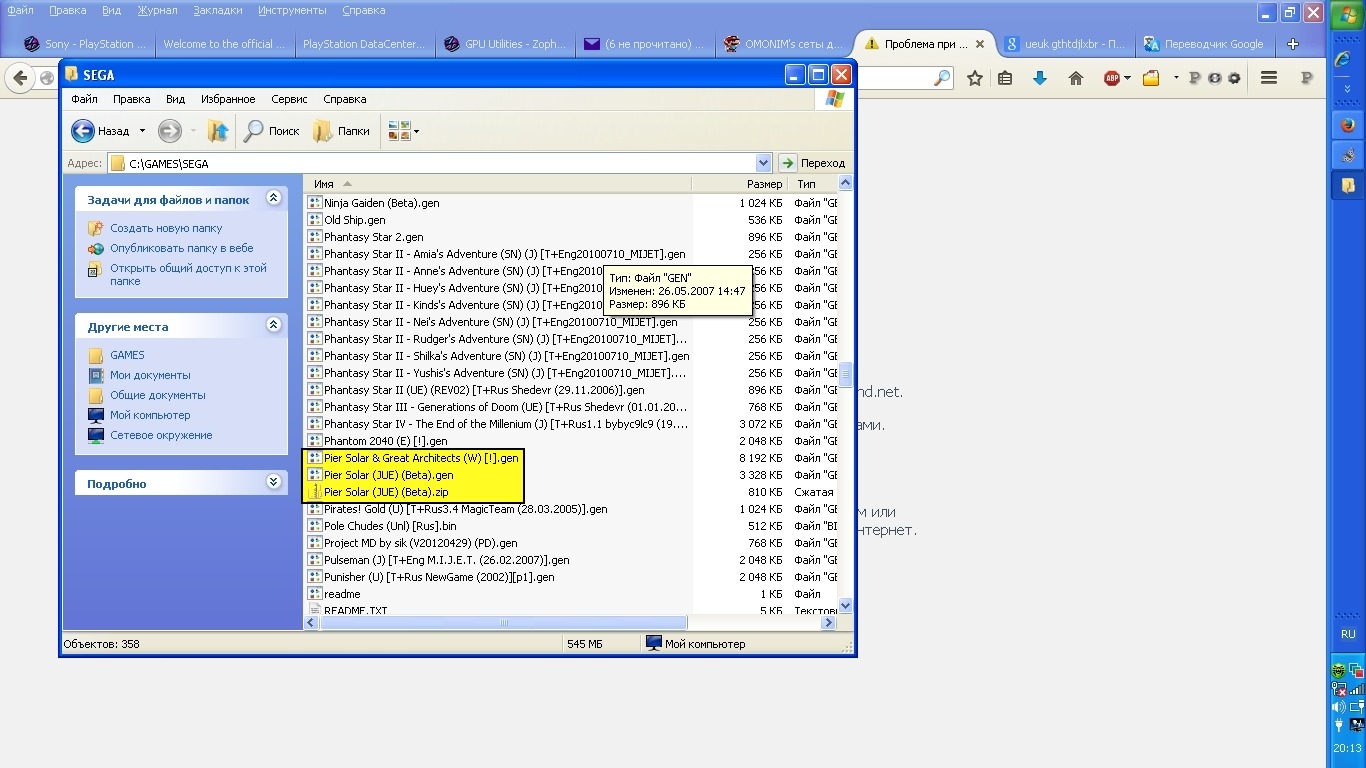Click the Назад back arrow in Explorer
The image size is (1366, 768).
(x=83, y=131)
